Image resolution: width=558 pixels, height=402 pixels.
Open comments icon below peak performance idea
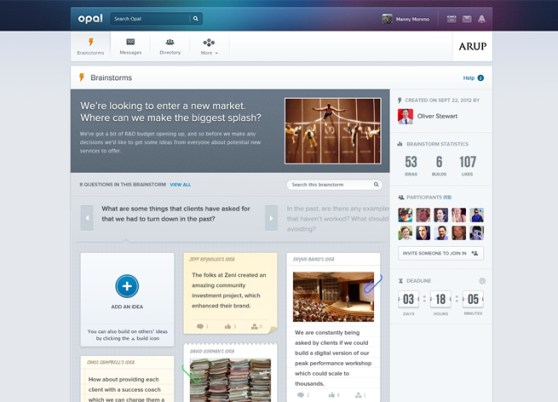click(301, 395)
